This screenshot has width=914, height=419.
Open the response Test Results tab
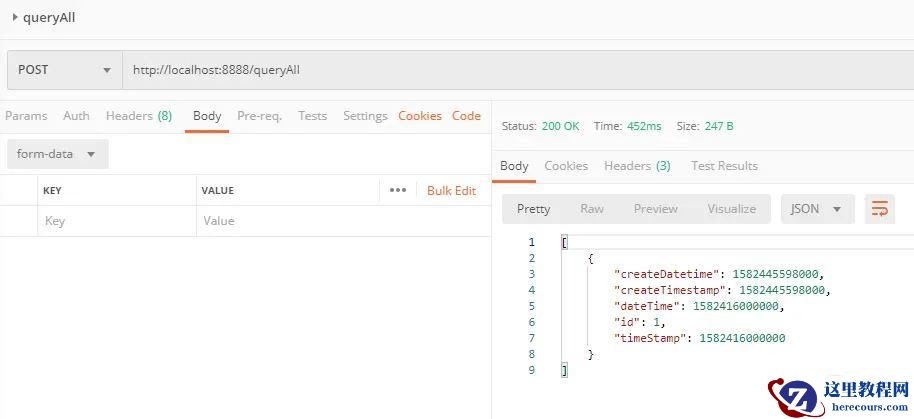pyautogui.click(x=724, y=166)
